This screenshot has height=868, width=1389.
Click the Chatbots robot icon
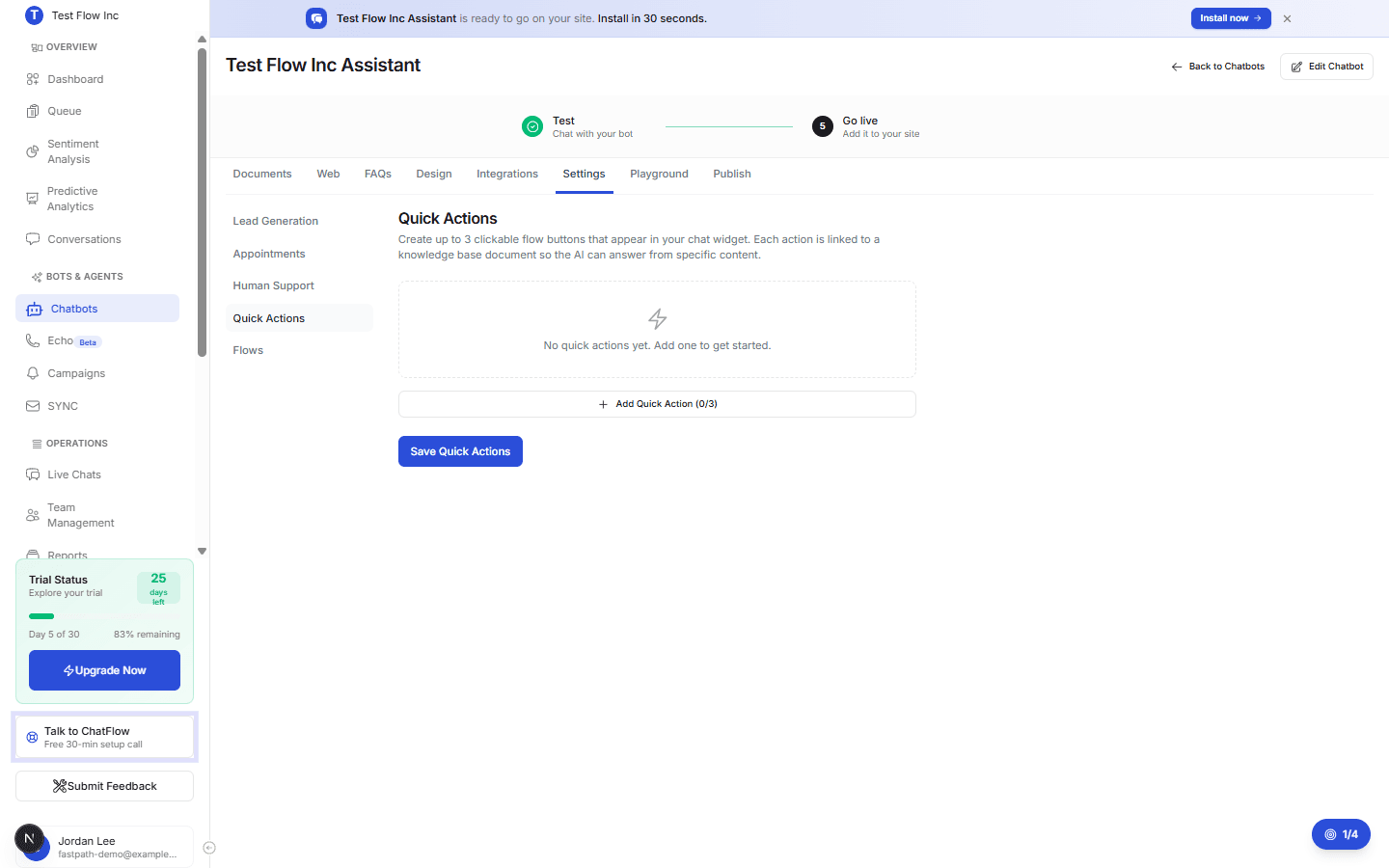[x=35, y=309]
